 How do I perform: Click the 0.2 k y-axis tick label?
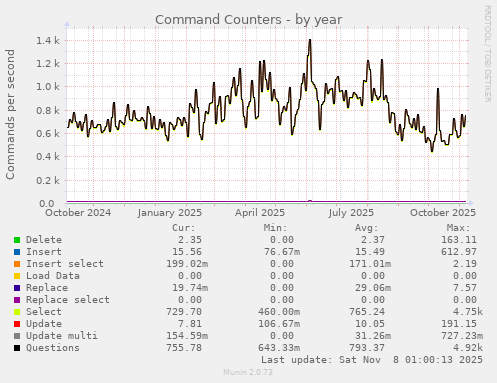click(48, 180)
